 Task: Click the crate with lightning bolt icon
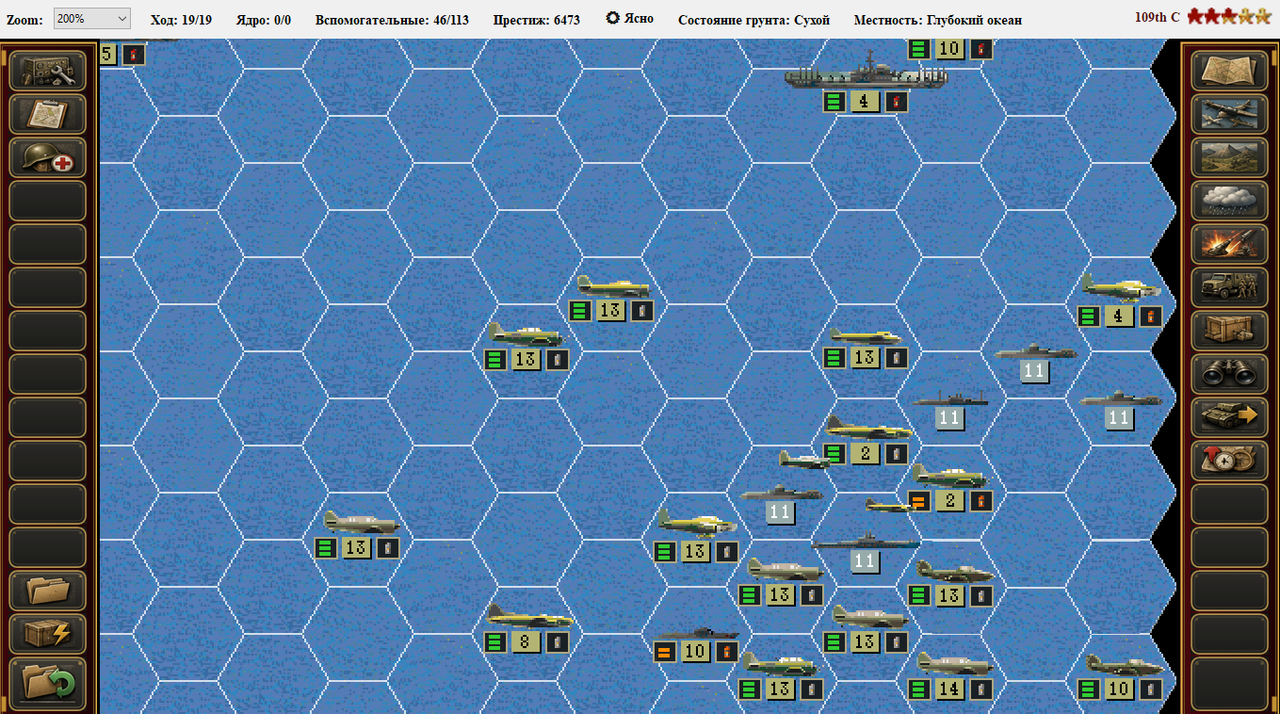[x=48, y=634]
